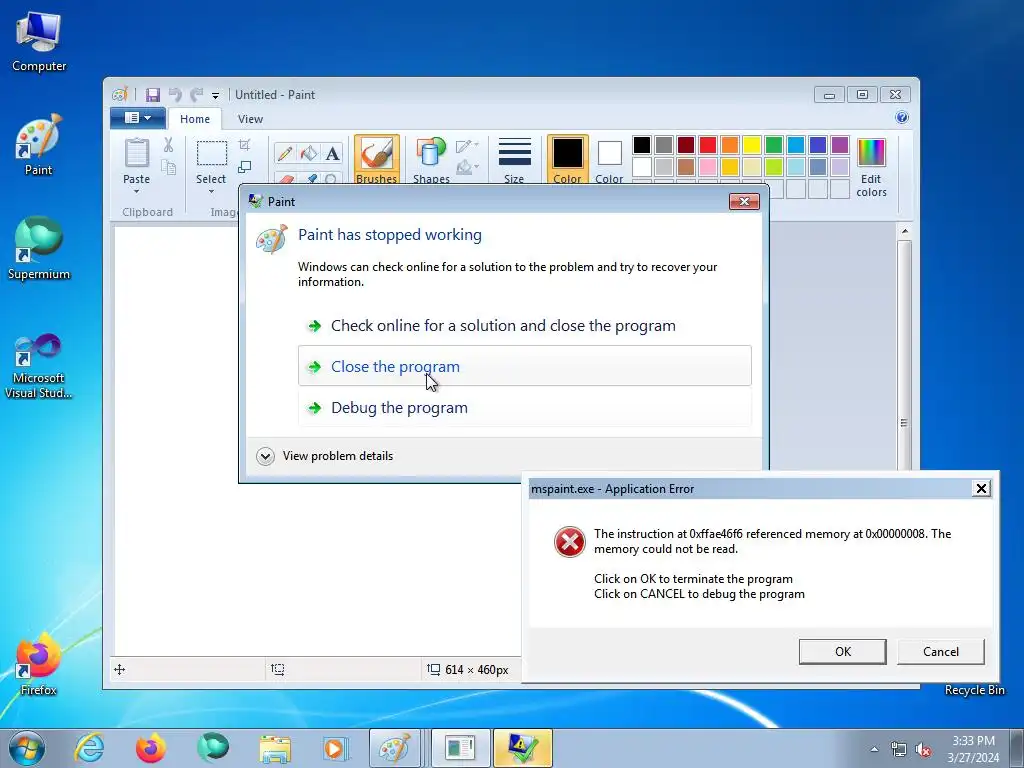
Task: Click the Resize icon in Image group
Action: tap(245, 167)
